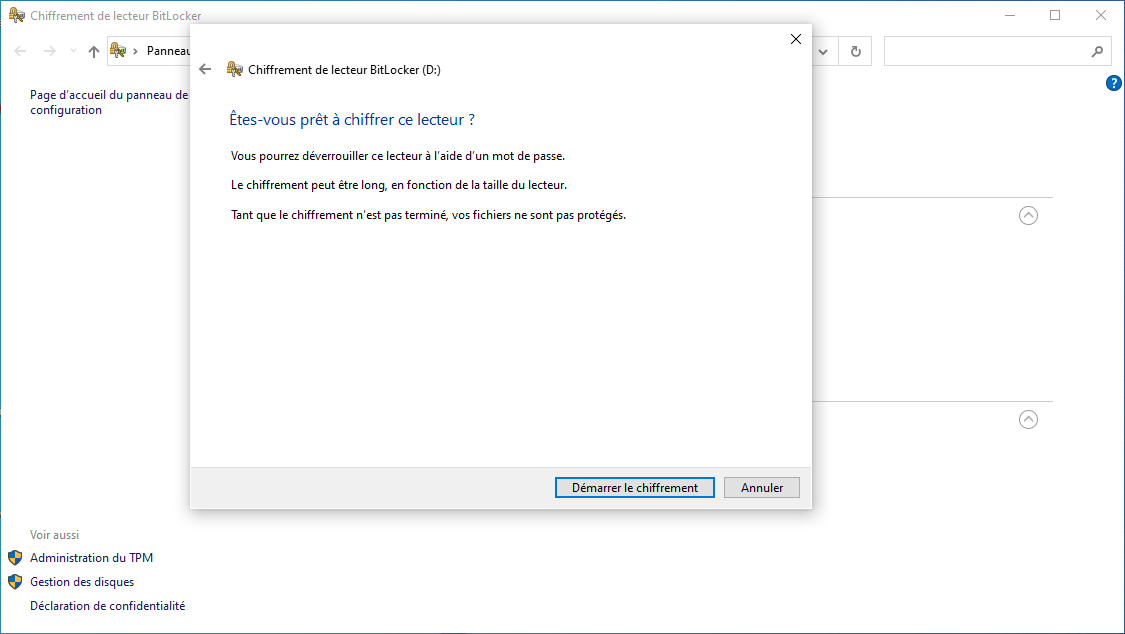This screenshot has height=634, width=1125.
Task: Open the address bar history dropdown
Action: (824, 51)
